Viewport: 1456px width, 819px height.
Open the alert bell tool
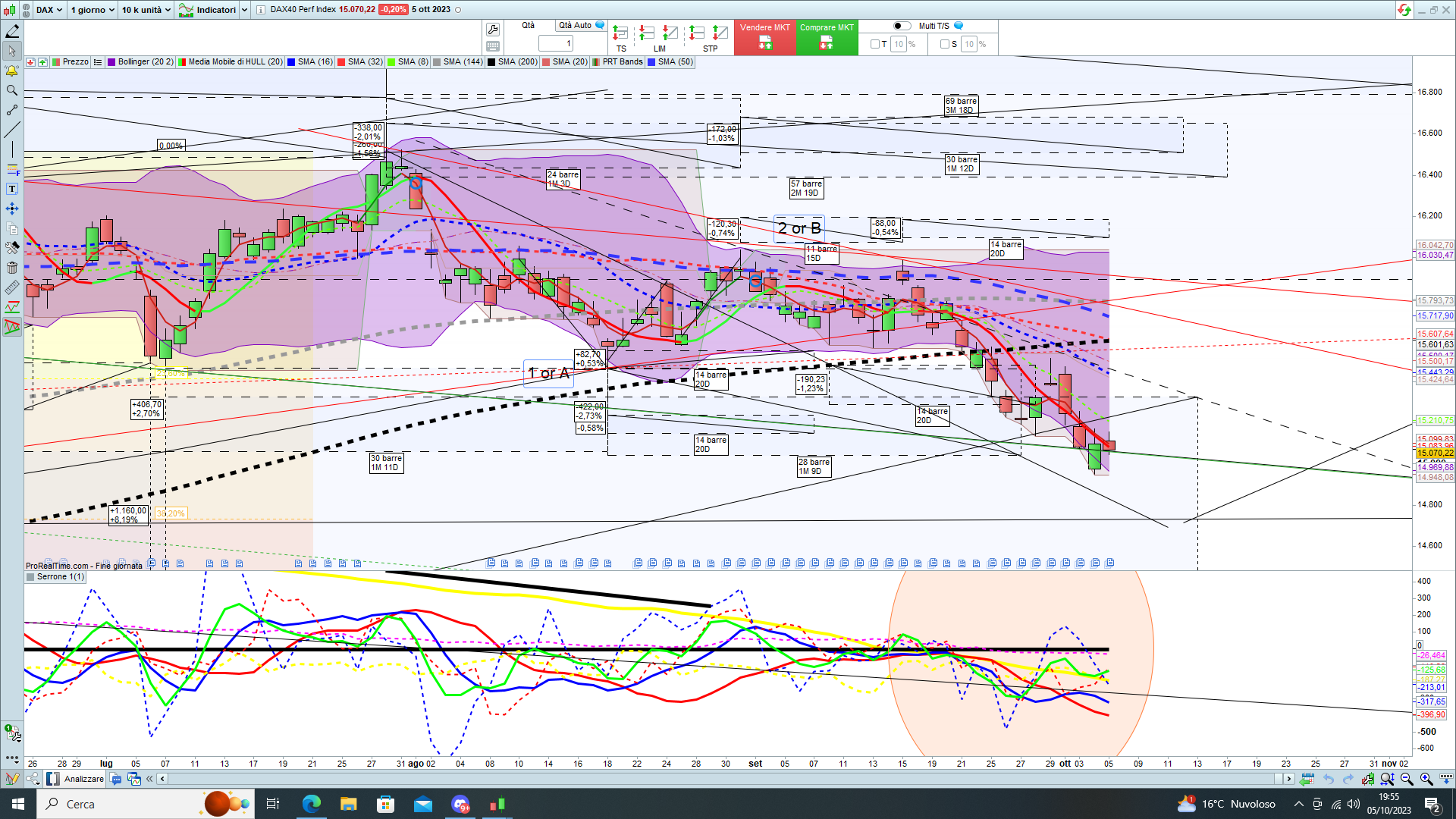click(12, 71)
